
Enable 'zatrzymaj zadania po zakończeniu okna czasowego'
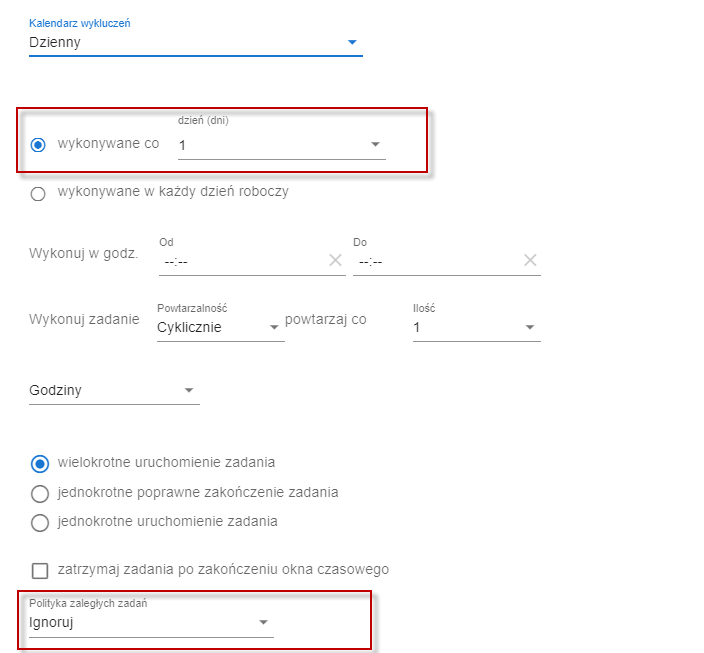pyautogui.click(x=40, y=570)
